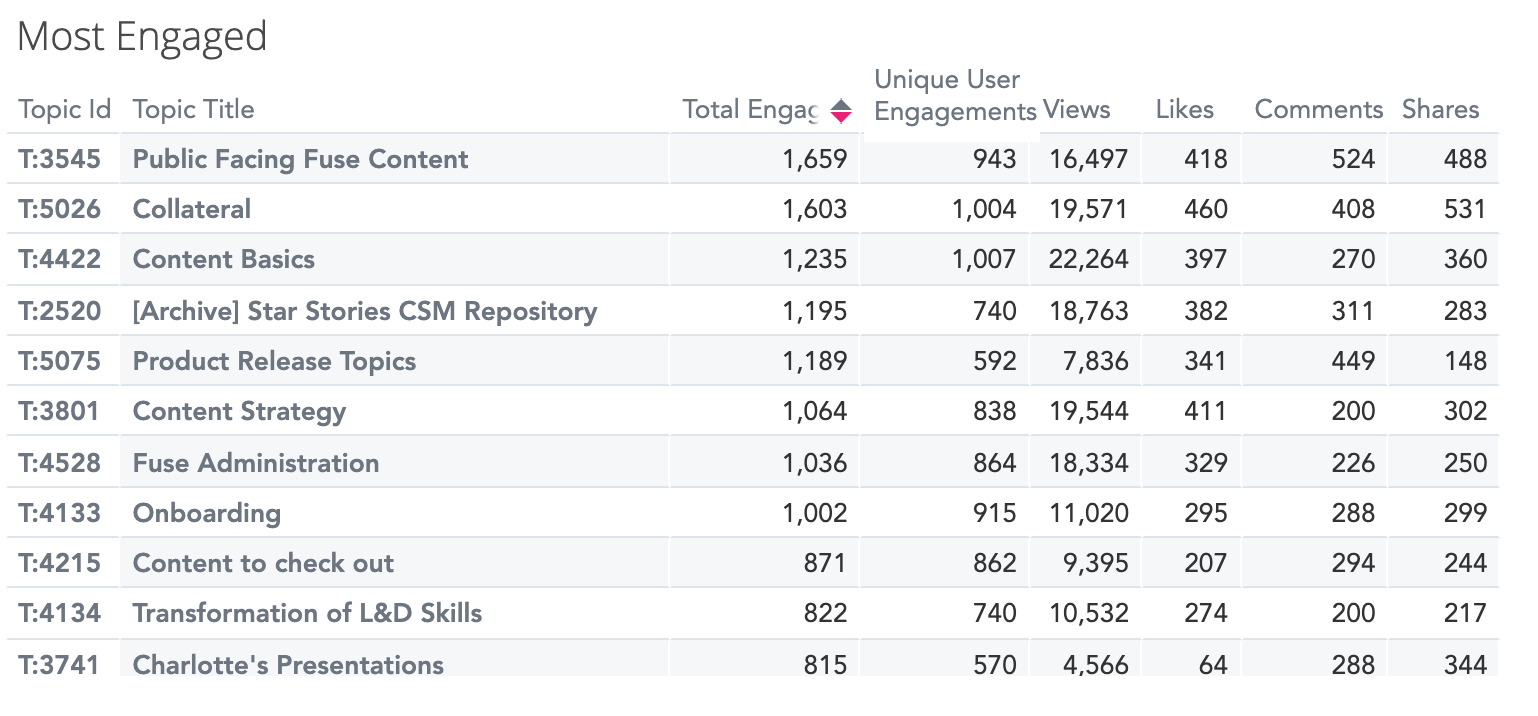Select the Content Basics topic title
The image size is (1538, 716).
pyautogui.click(x=224, y=259)
